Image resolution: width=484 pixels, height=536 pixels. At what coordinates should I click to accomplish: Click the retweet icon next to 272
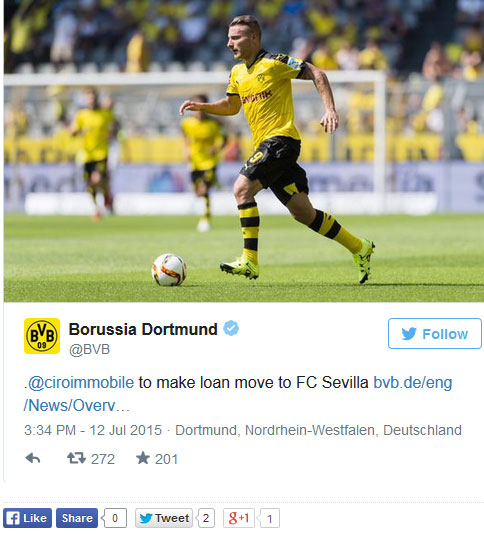click(x=76, y=458)
